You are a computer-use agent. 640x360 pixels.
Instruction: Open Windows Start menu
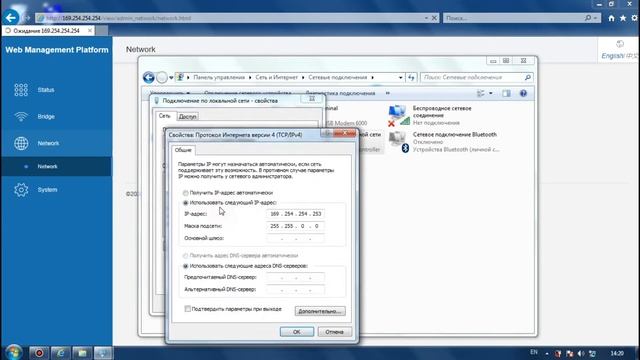[x=13, y=352]
